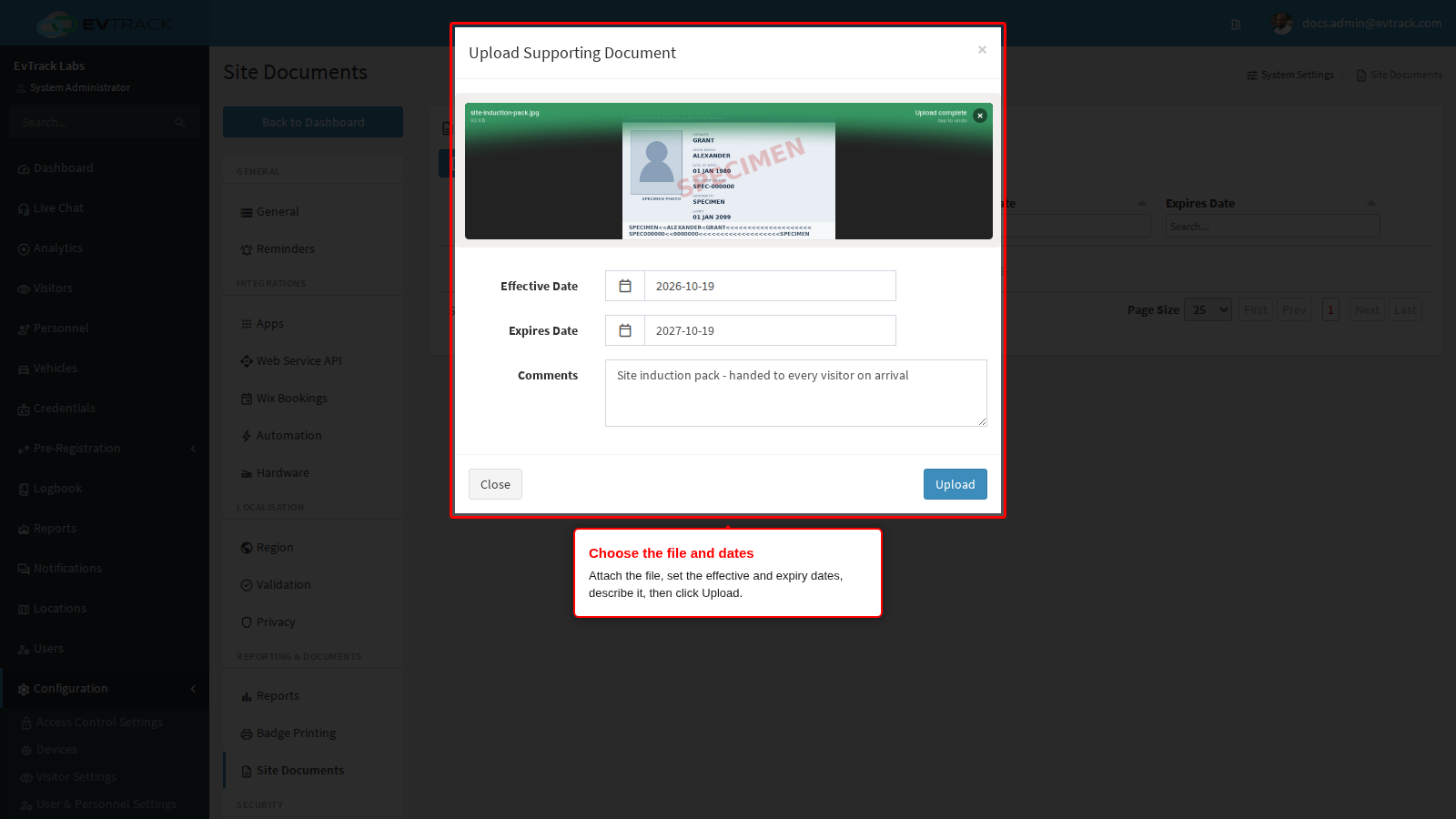The width and height of the screenshot is (1456, 819).
Task: Click calendar icon beside Expires Date
Action: pyautogui.click(x=625, y=330)
